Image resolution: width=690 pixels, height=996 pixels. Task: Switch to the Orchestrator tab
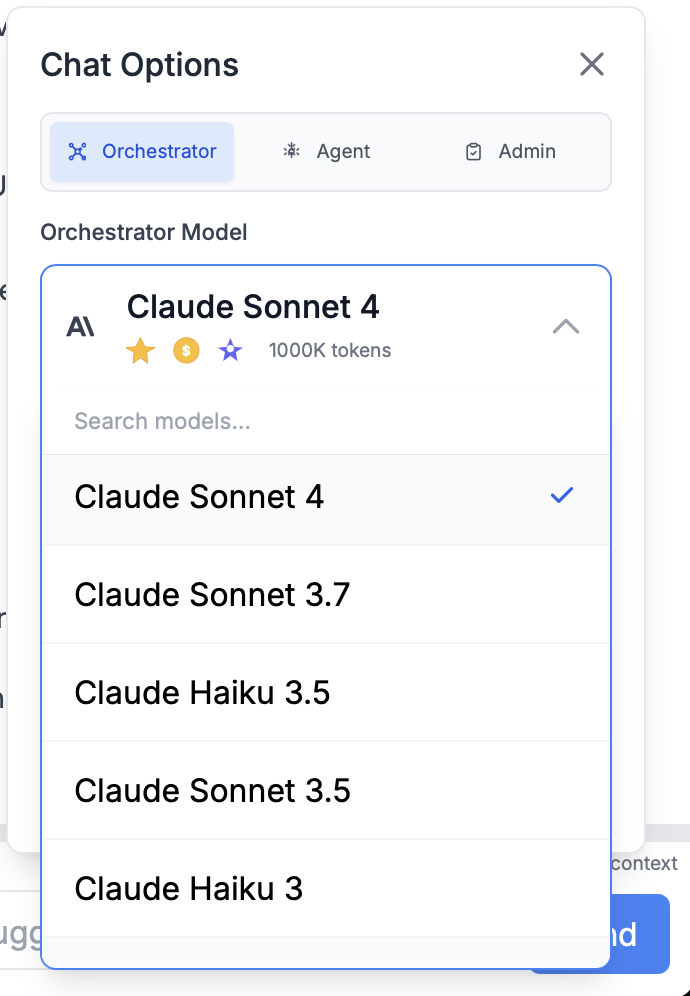[x=142, y=151]
